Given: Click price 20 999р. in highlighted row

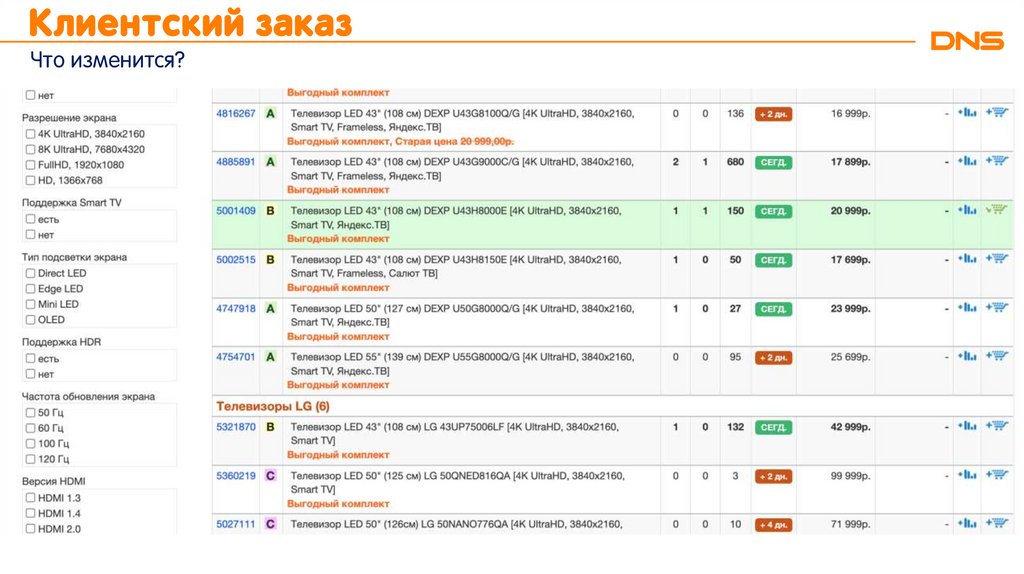Looking at the screenshot, I should coord(850,211).
